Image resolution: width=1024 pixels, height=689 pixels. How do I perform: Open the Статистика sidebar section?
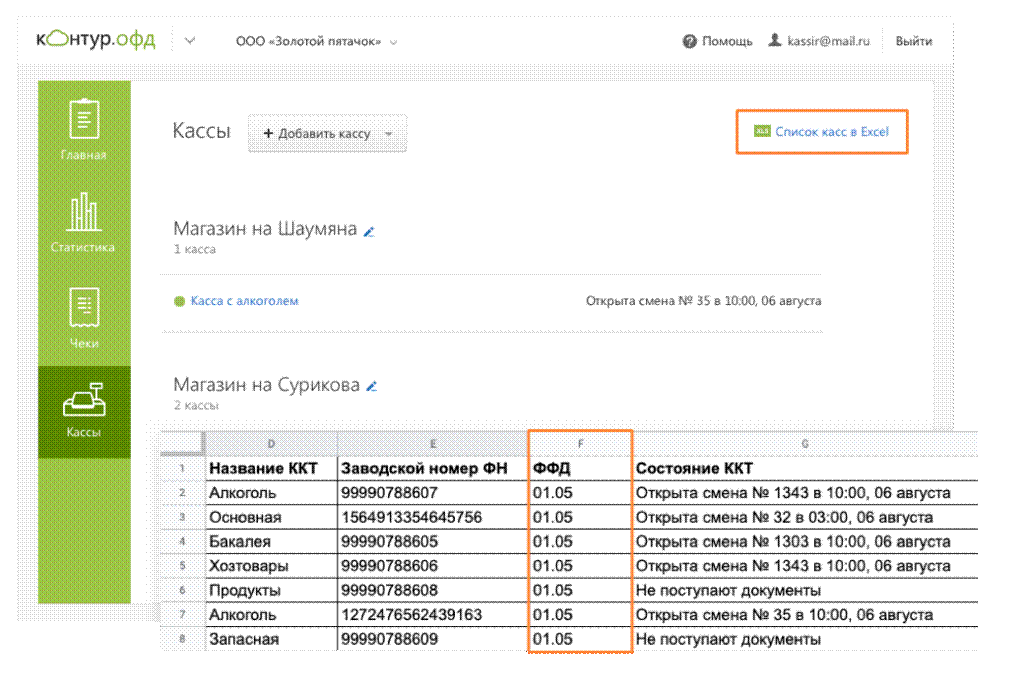click(x=84, y=222)
